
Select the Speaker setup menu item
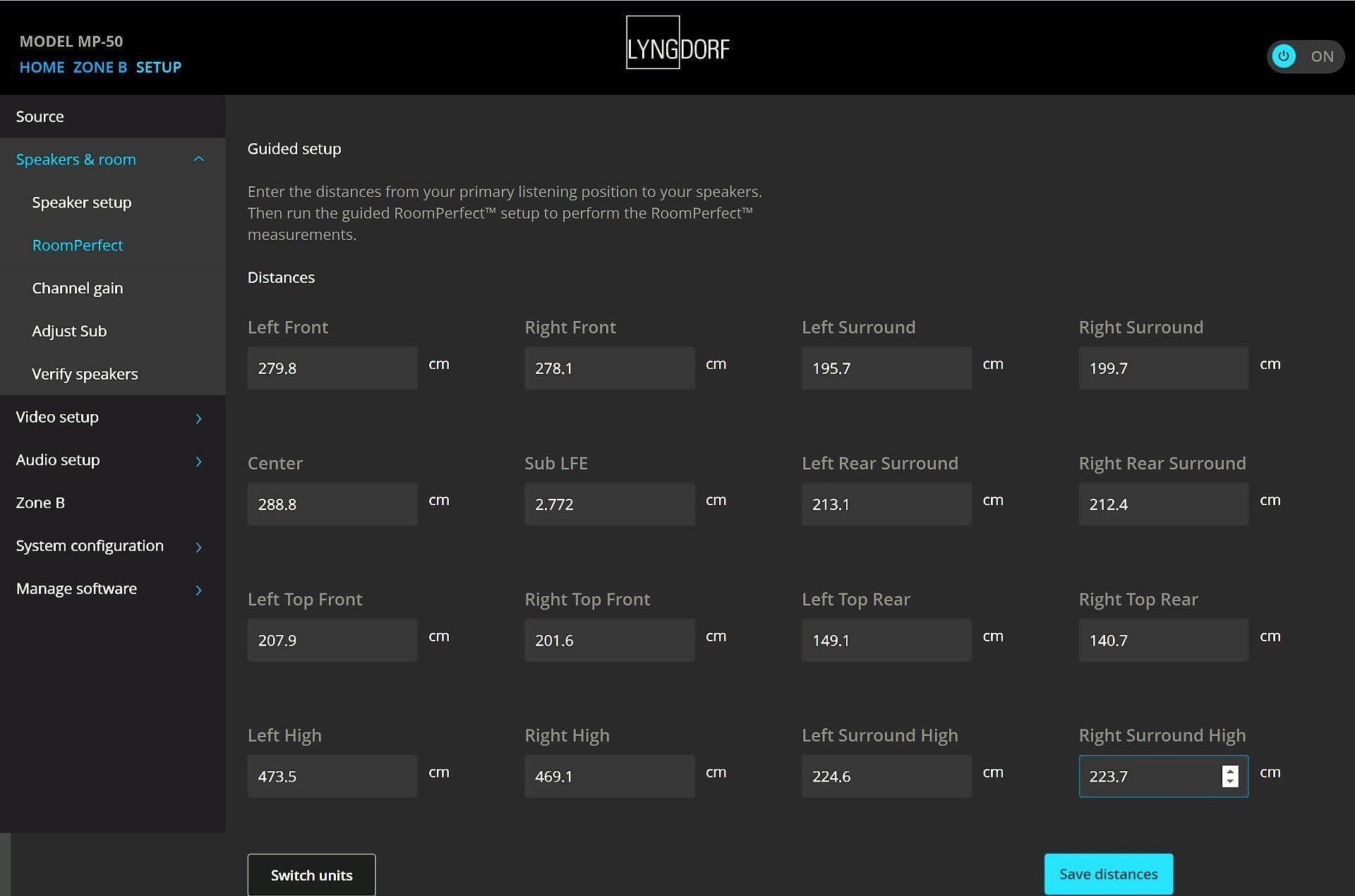coord(82,202)
